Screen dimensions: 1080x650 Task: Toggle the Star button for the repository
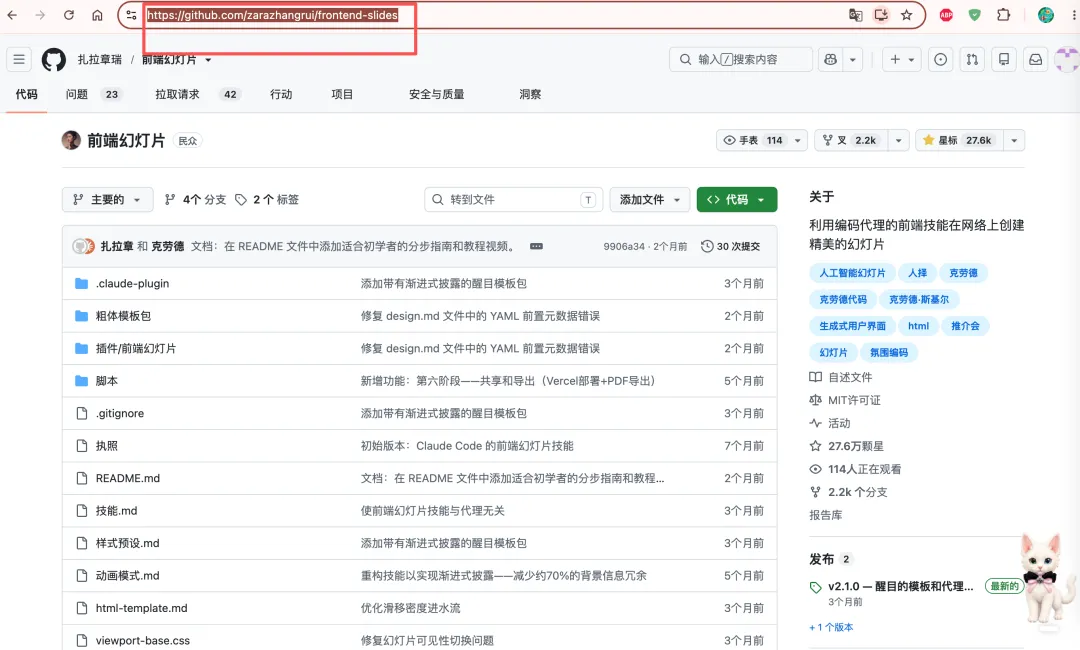pos(959,140)
